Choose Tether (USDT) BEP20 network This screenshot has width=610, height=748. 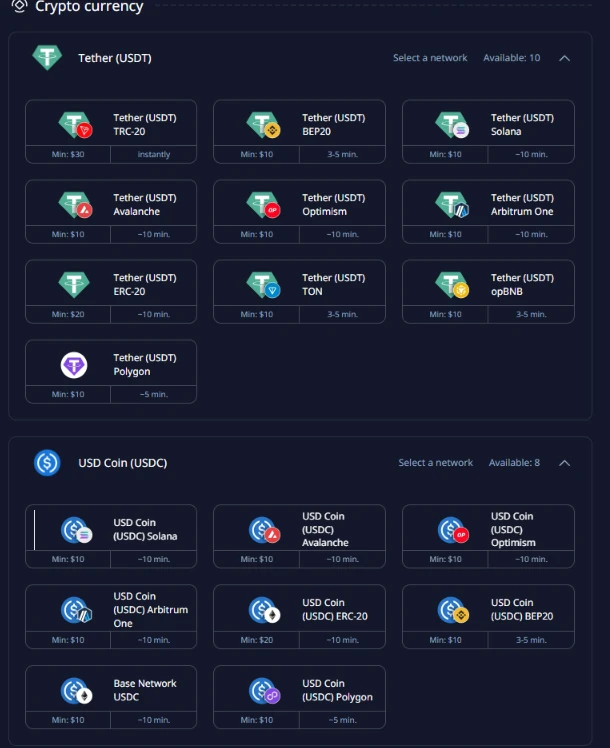[299, 132]
